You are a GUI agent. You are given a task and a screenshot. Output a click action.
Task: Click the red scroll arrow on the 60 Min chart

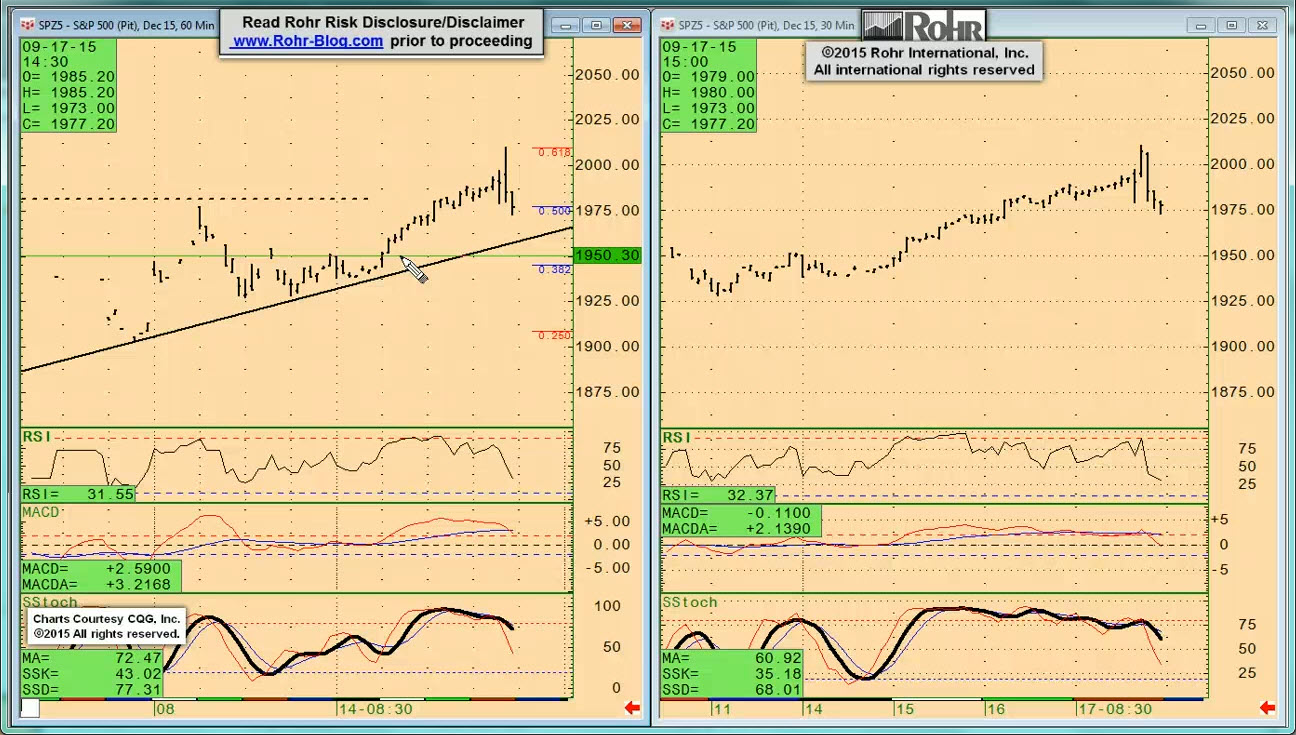pyautogui.click(x=632, y=708)
